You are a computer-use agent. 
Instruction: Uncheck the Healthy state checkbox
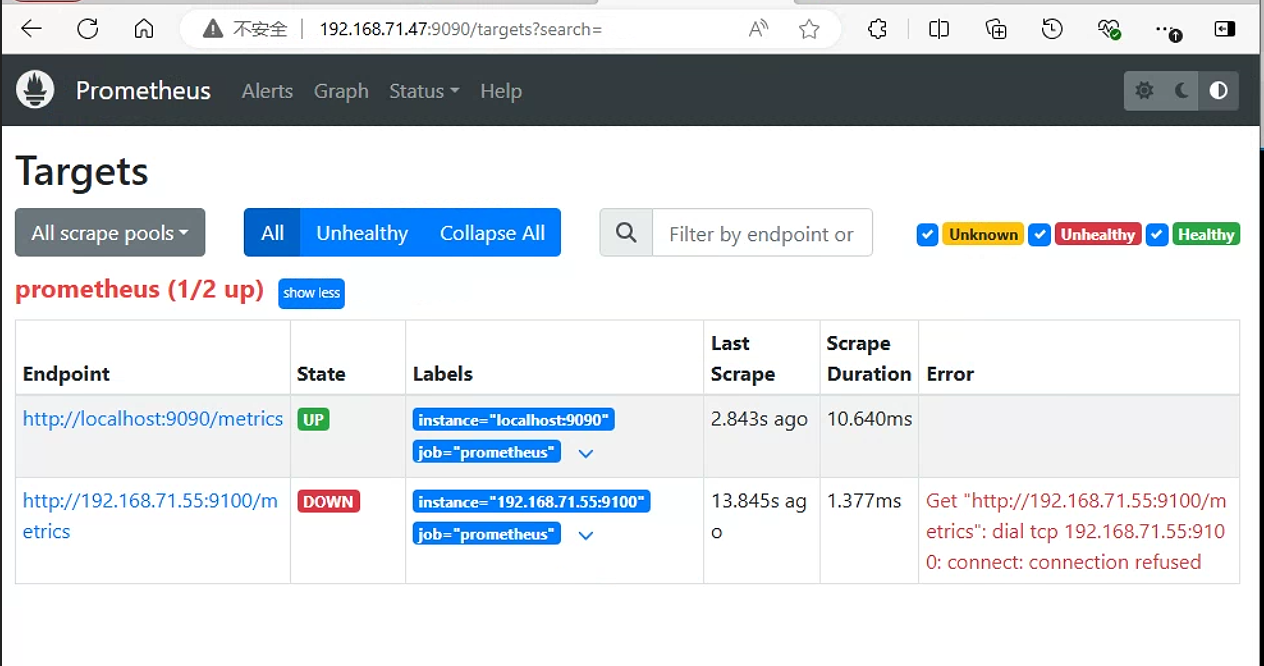click(1157, 235)
